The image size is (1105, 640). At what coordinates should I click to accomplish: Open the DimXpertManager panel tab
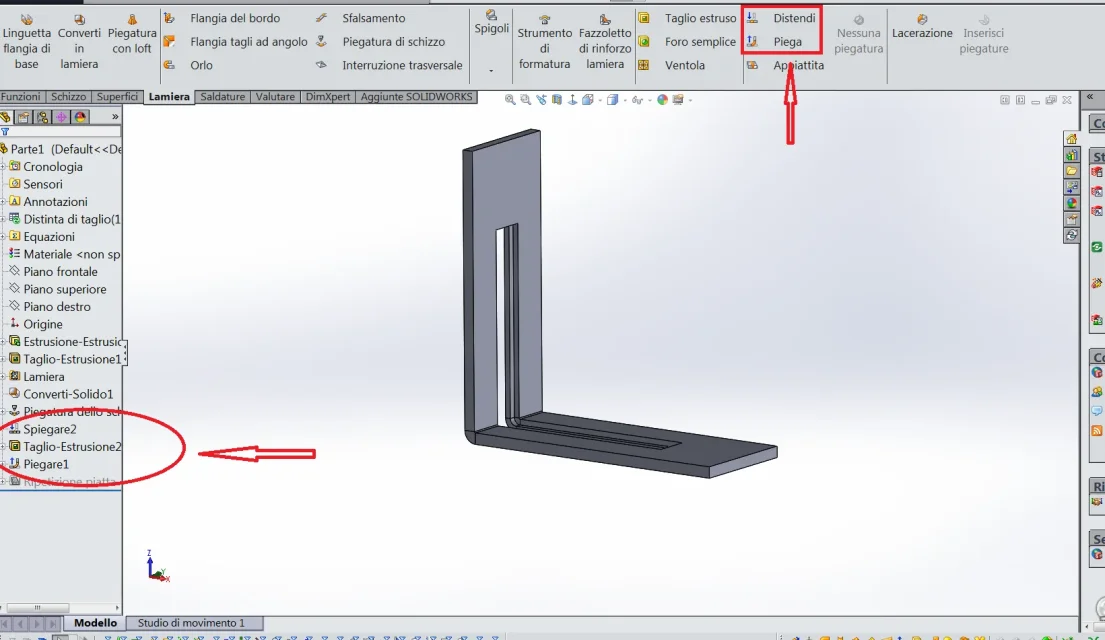(x=61, y=117)
